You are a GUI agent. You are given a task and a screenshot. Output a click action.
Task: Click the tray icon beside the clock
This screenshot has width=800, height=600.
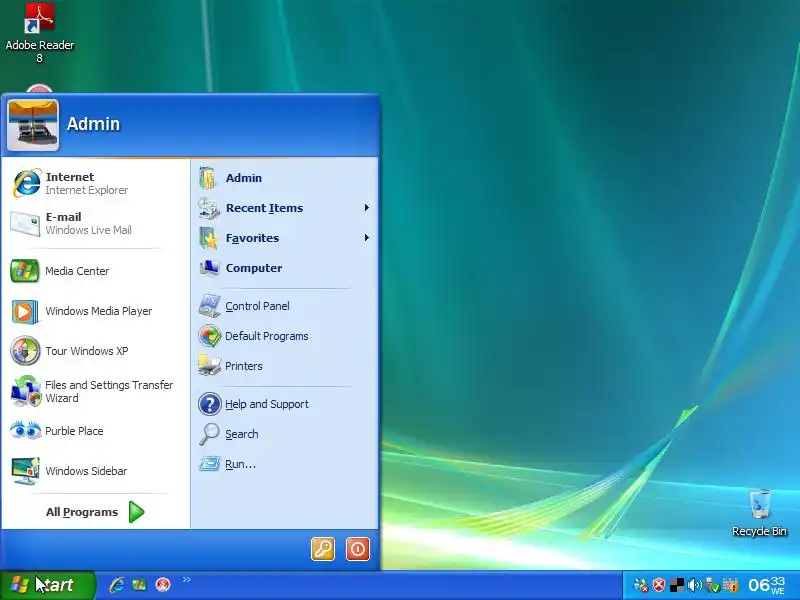(731, 585)
